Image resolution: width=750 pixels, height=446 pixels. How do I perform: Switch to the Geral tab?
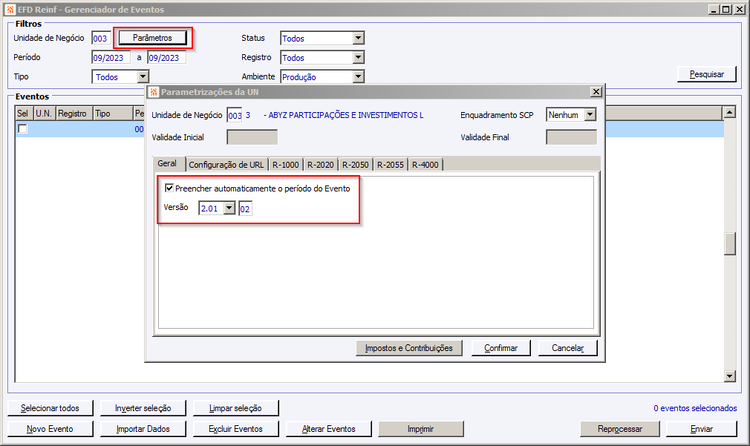(x=167, y=164)
